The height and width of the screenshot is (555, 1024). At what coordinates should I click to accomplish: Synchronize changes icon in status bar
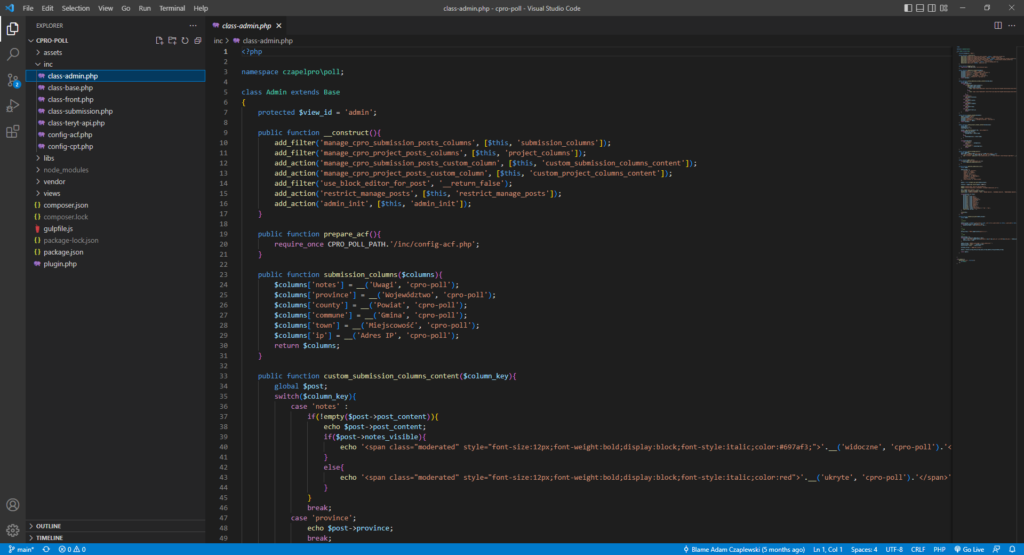46,550
